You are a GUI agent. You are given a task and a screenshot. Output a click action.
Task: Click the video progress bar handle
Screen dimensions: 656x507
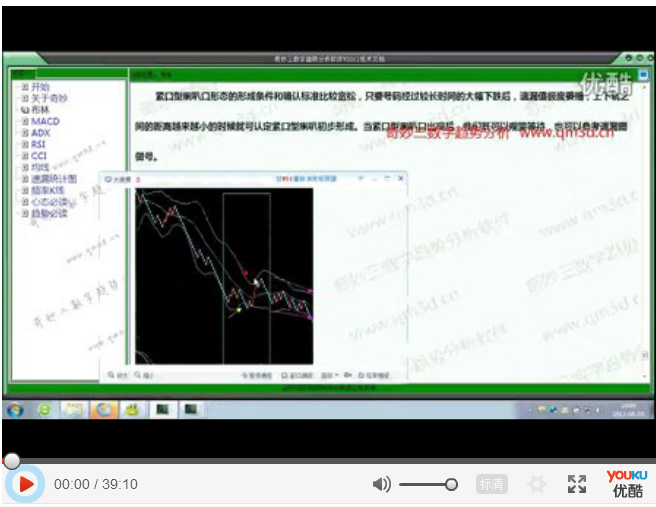point(11,461)
